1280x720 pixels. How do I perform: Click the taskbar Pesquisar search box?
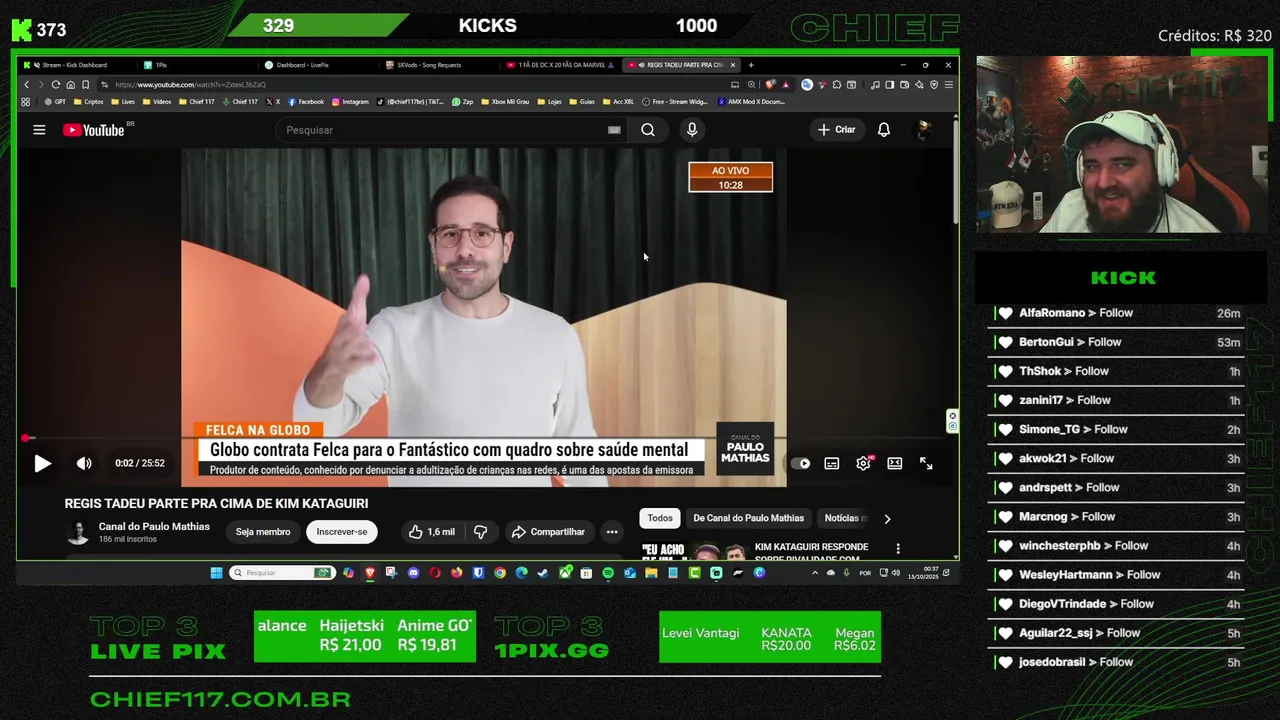(x=281, y=573)
